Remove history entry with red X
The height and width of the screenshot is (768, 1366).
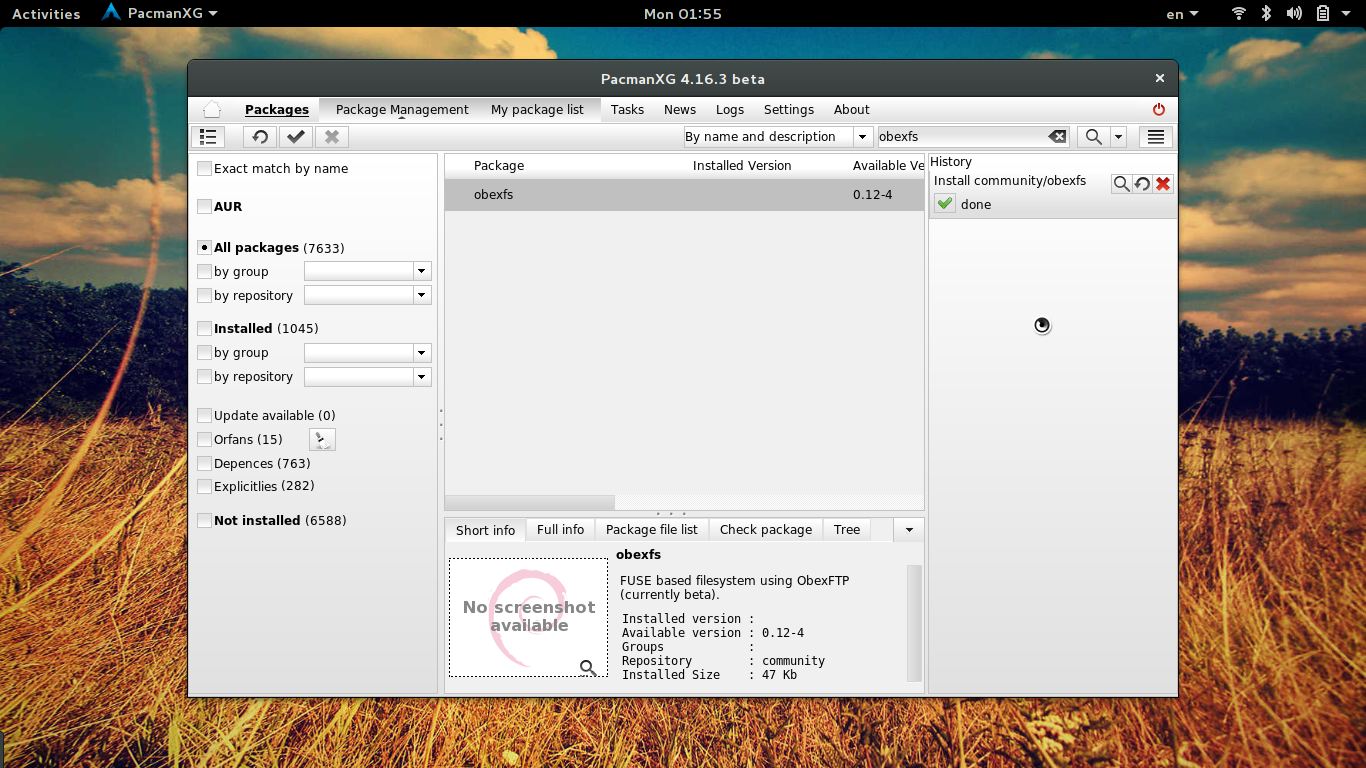point(1162,183)
